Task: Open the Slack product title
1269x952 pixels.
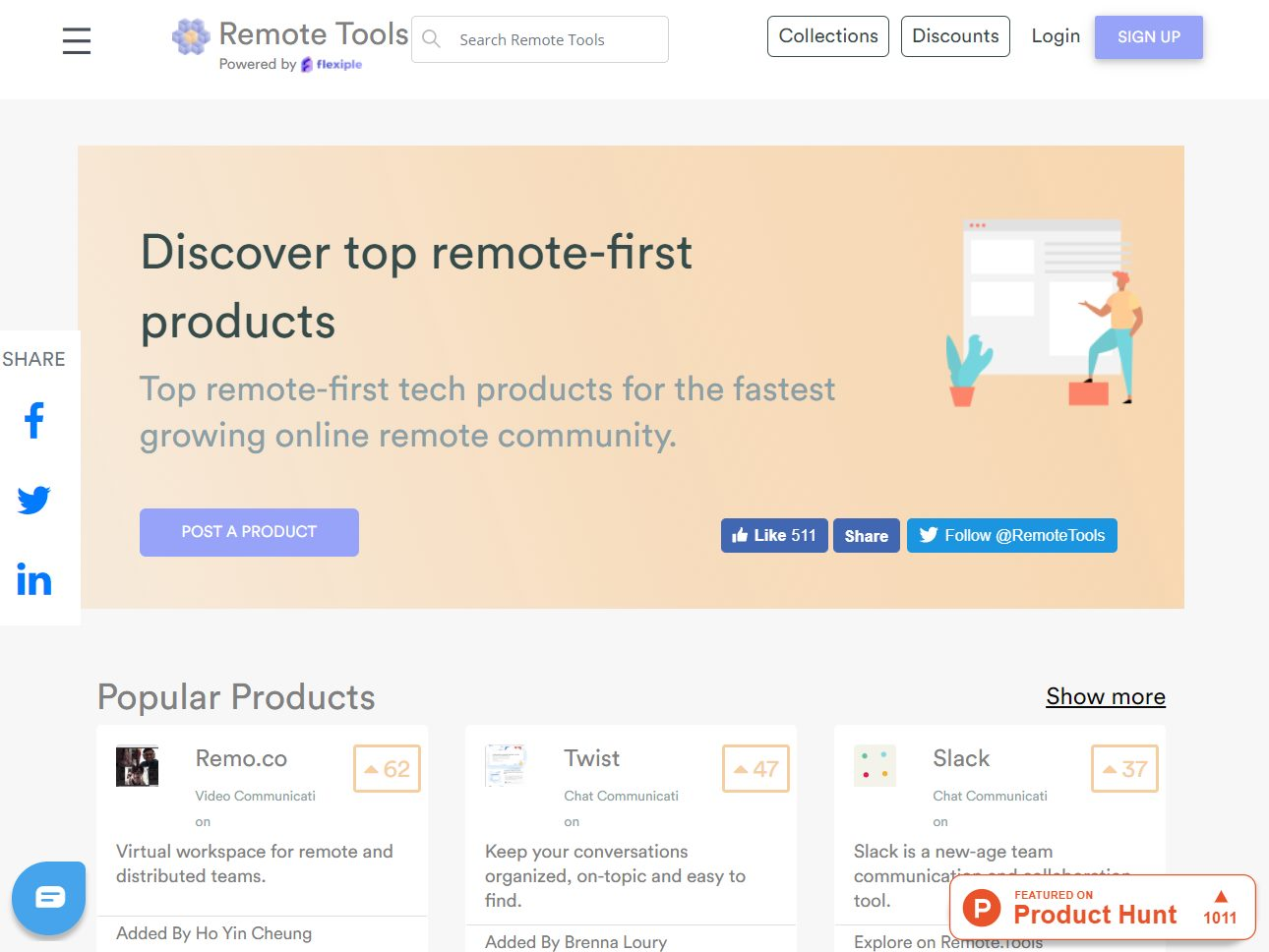Action: [961, 758]
